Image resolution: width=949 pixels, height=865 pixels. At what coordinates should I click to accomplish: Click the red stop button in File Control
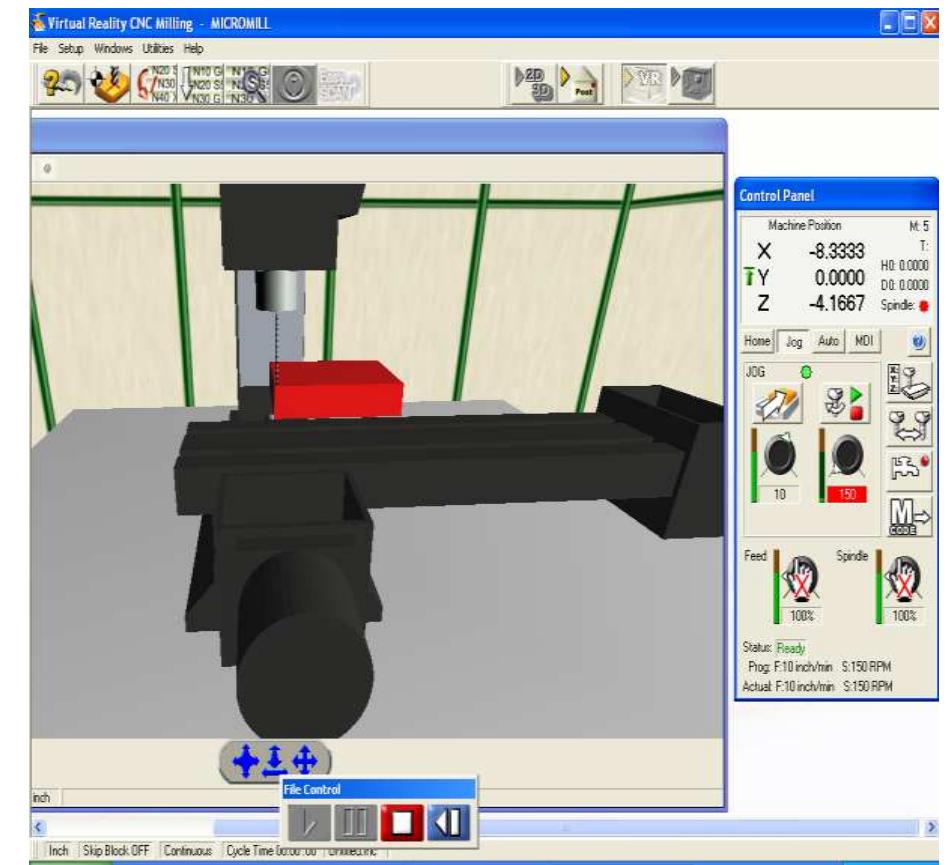point(402,823)
